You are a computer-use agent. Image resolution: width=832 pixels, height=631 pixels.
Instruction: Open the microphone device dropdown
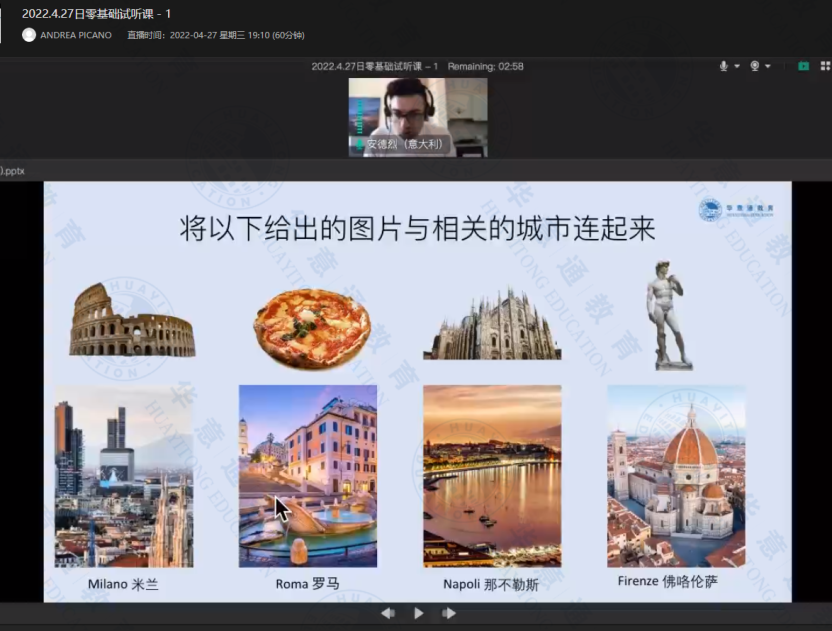point(737,66)
